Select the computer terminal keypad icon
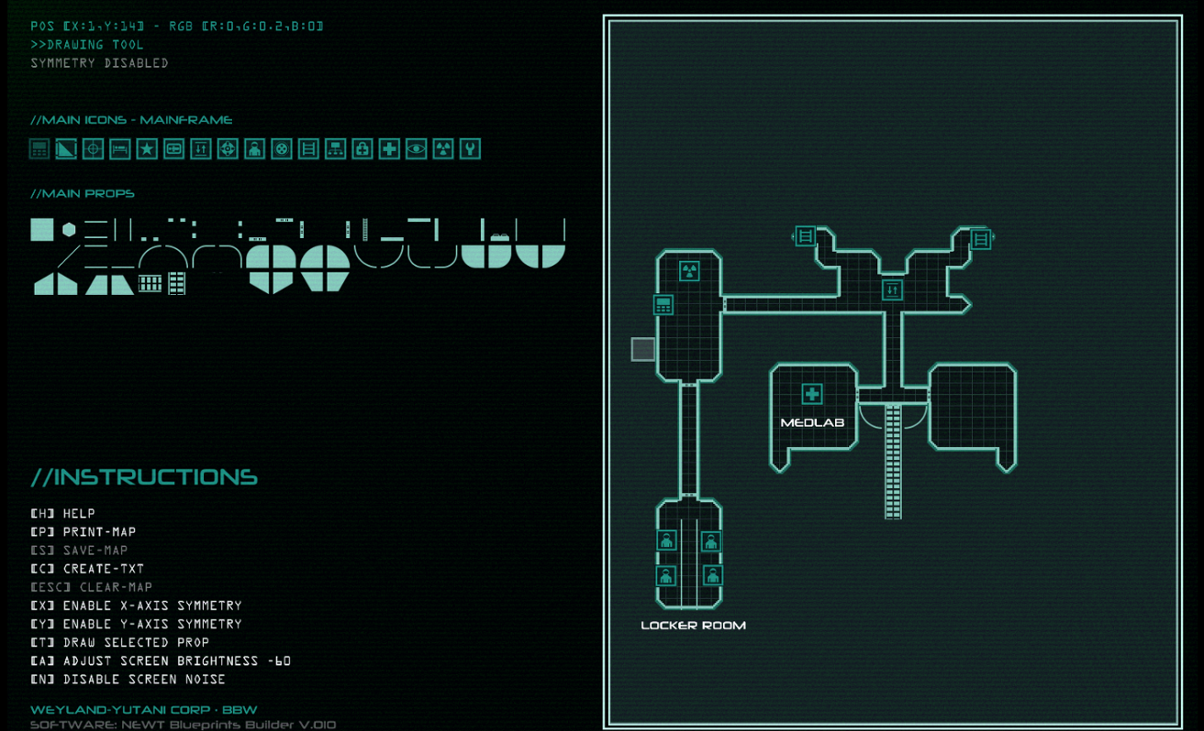 pos(39,148)
